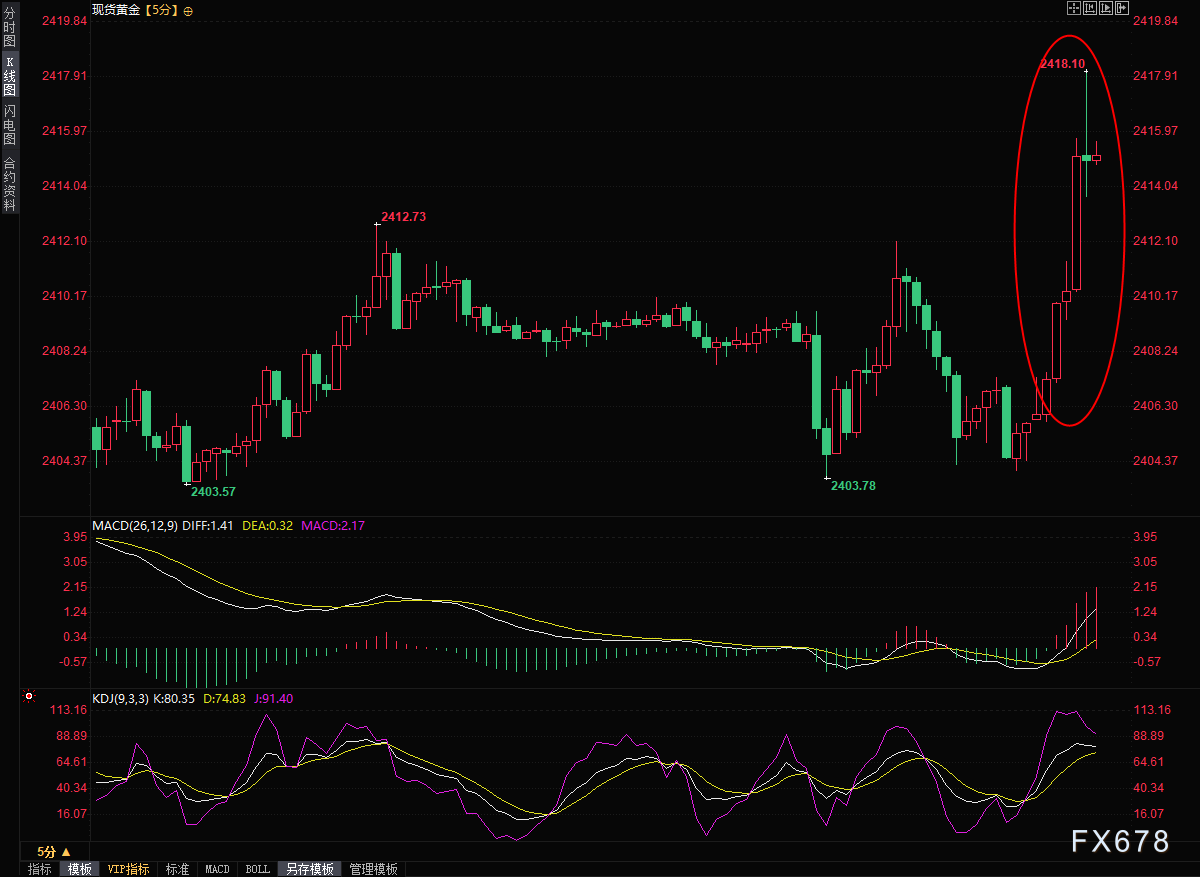Select the 模板 bottom tab
Viewport: 1200px width, 877px height.
80,869
